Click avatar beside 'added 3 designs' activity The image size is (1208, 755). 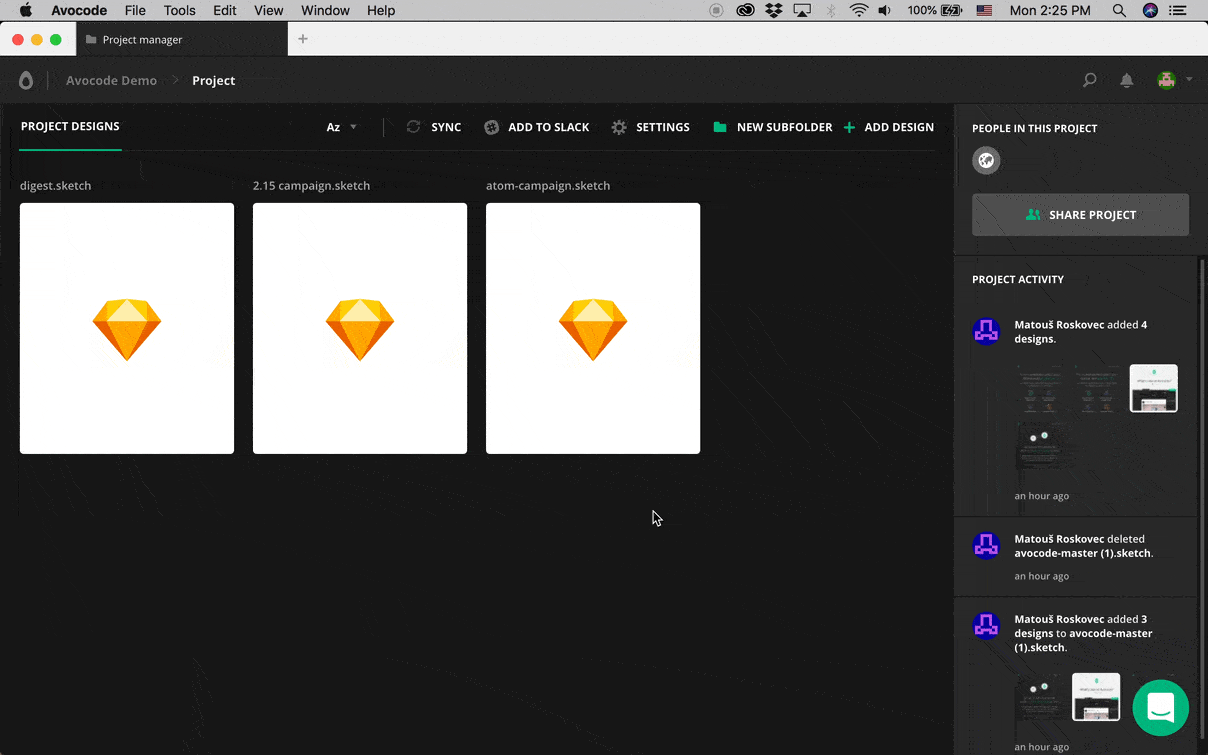point(986,625)
